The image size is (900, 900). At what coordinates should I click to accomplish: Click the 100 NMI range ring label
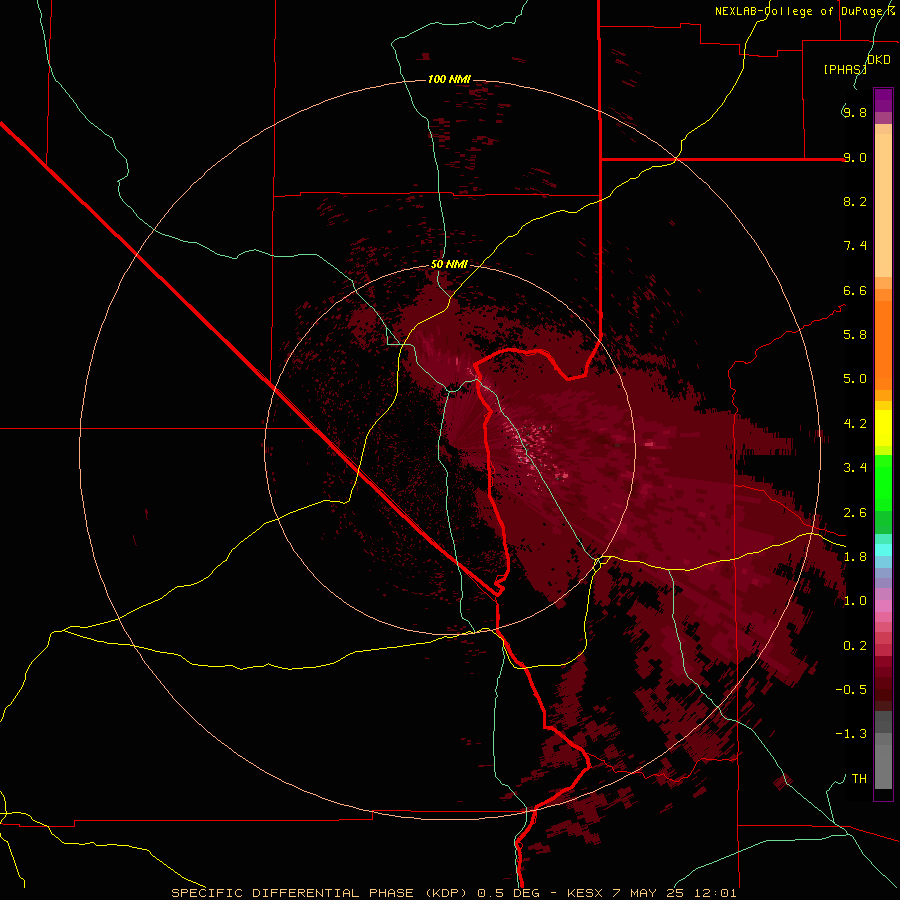[449, 79]
